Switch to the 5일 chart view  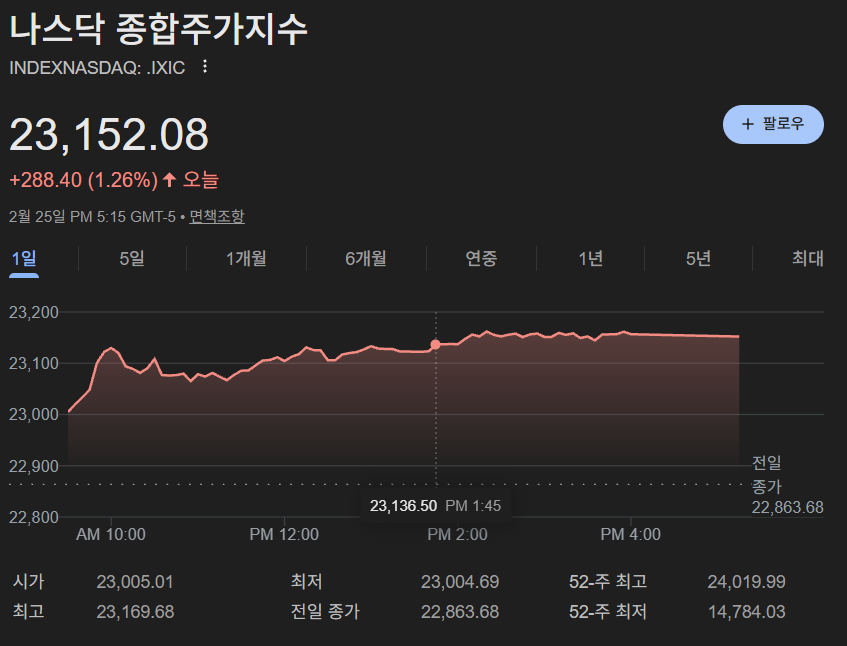click(129, 257)
